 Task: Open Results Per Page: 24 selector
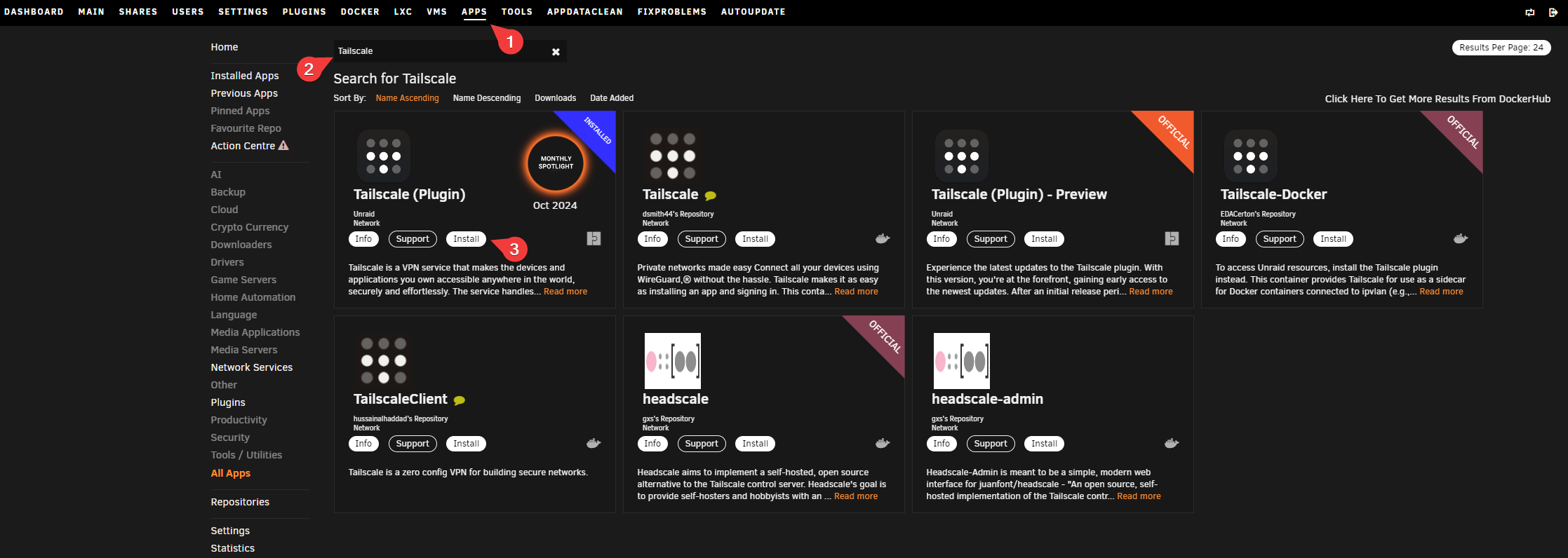[x=1501, y=48]
